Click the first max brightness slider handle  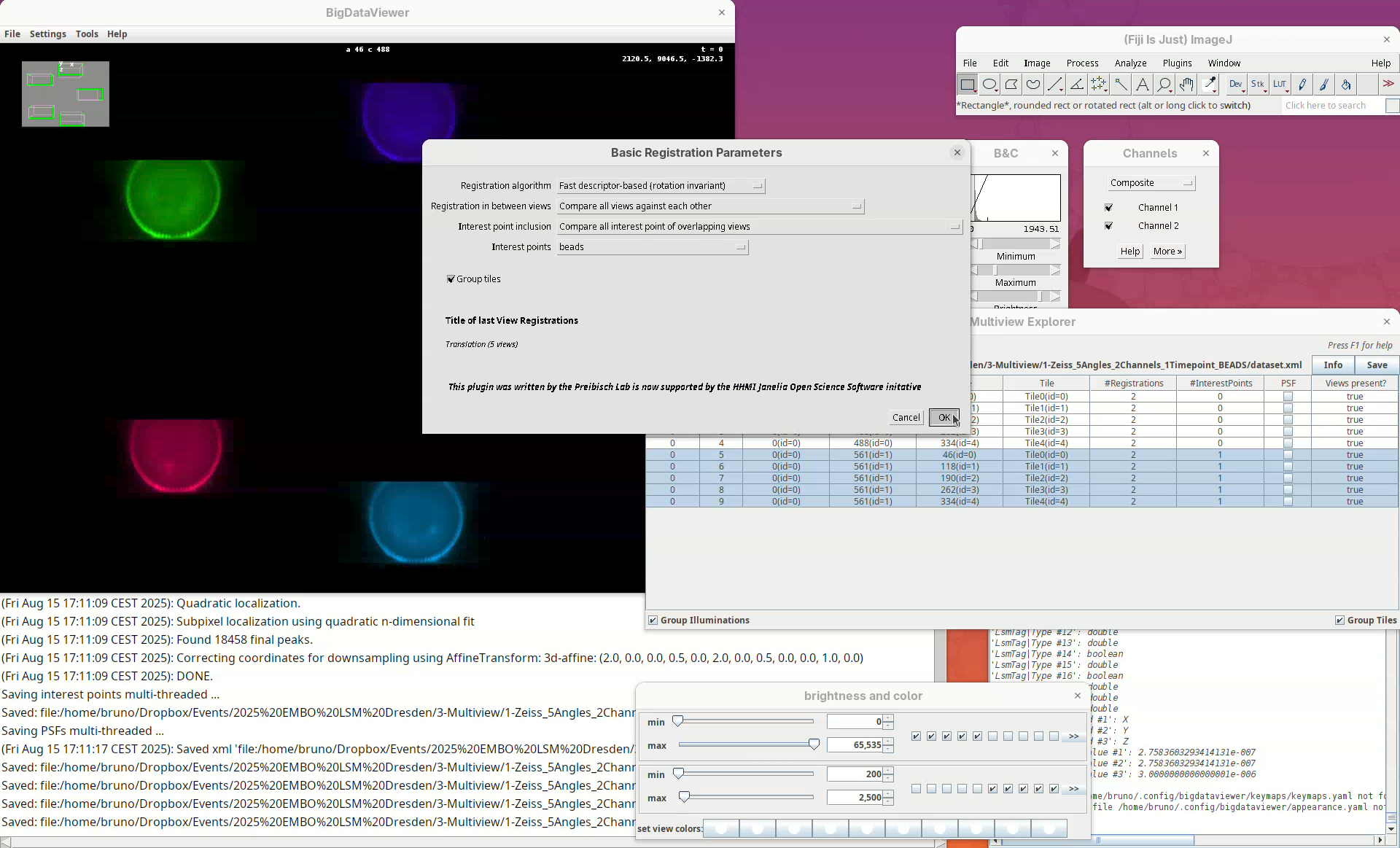[814, 744]
